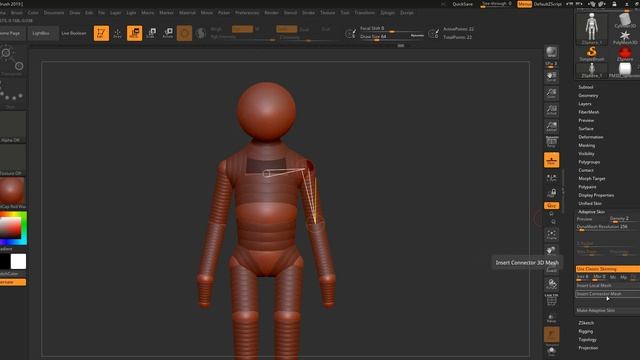Viewport: 640px width, 360px height.
Task: Expand the Polygroups sub-palette
Action: tap(589, 162)
